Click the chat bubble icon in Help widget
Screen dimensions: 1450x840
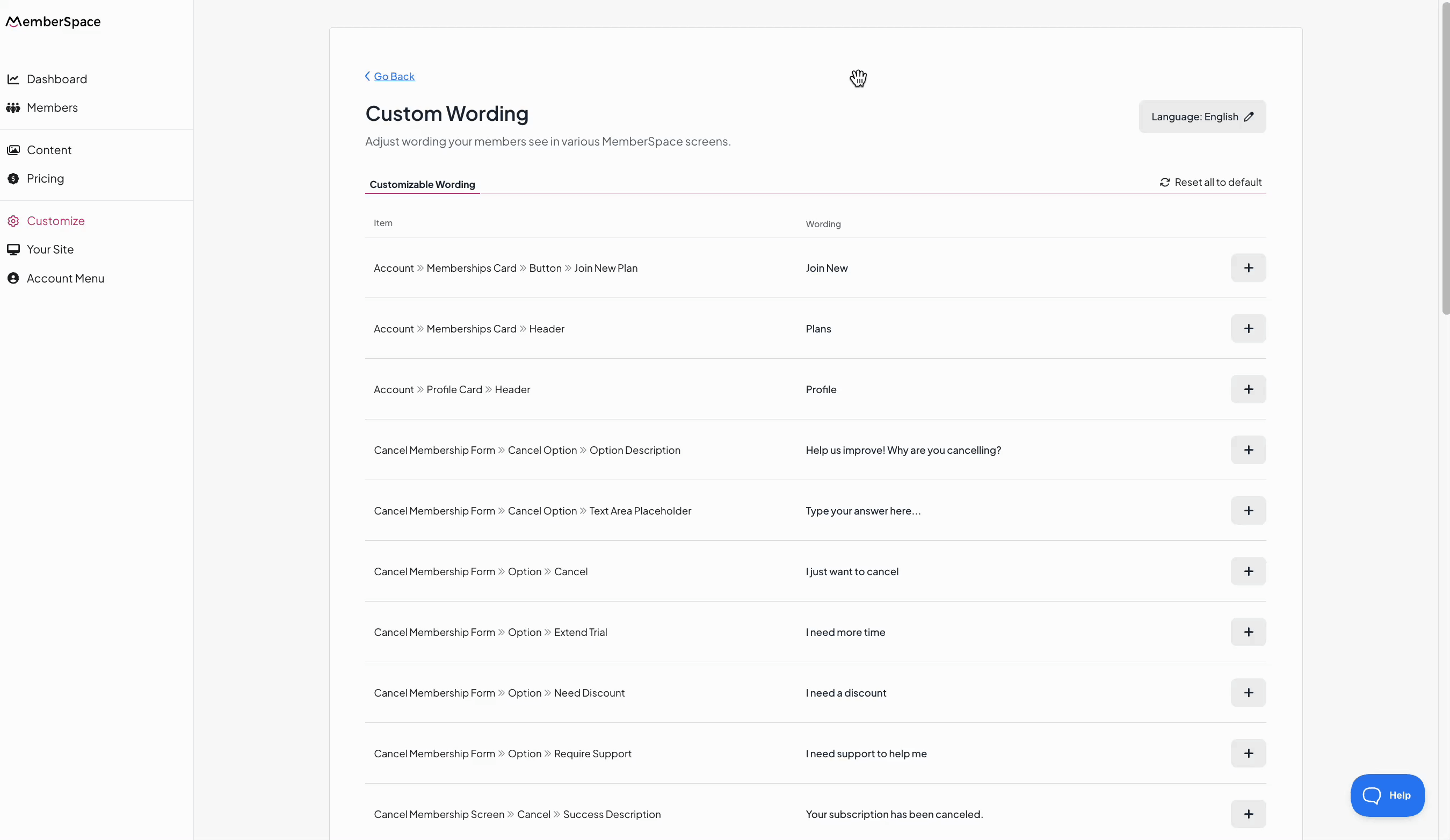coord(1371,795)
